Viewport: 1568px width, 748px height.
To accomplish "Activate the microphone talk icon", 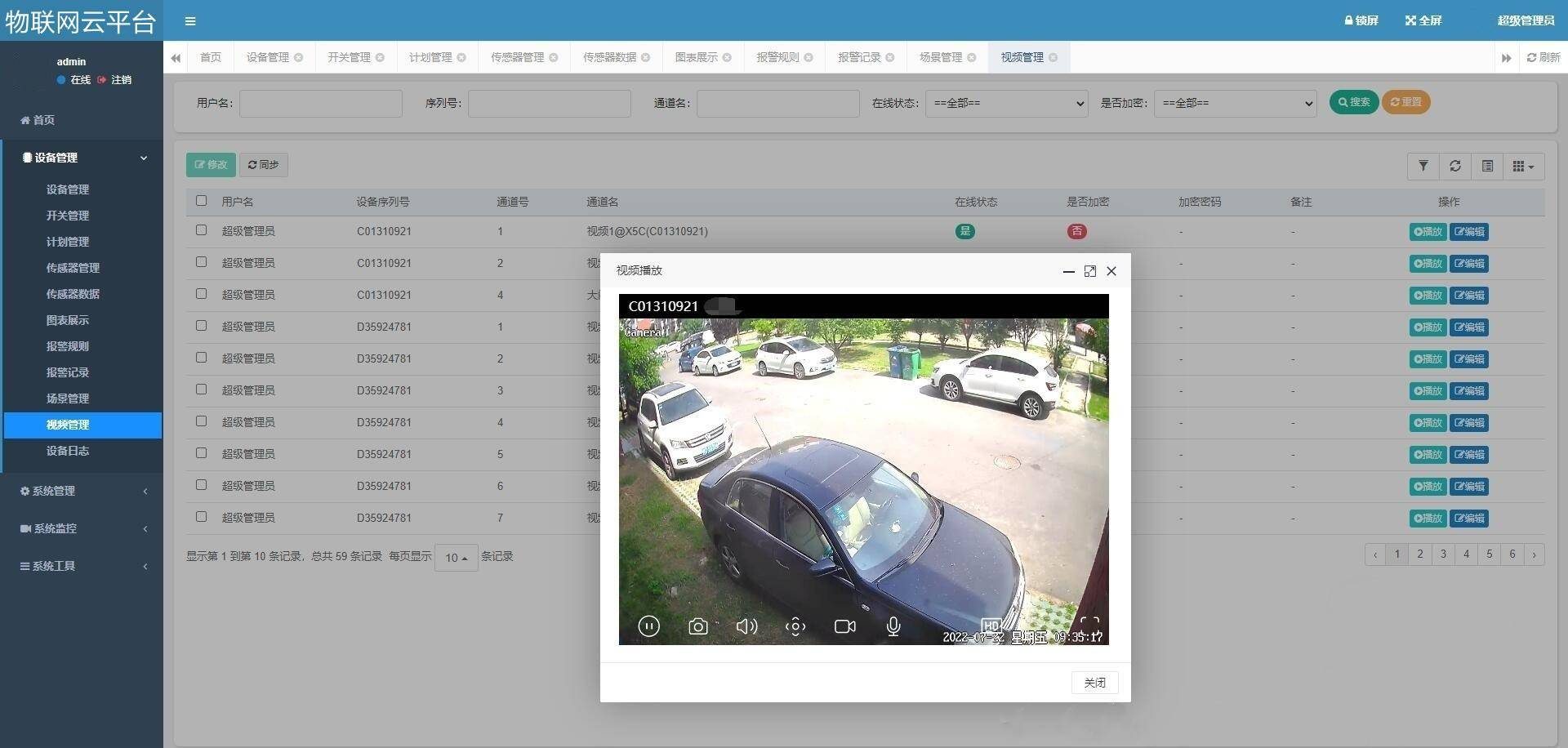I will pyautogui.click(x=893, y=626).
